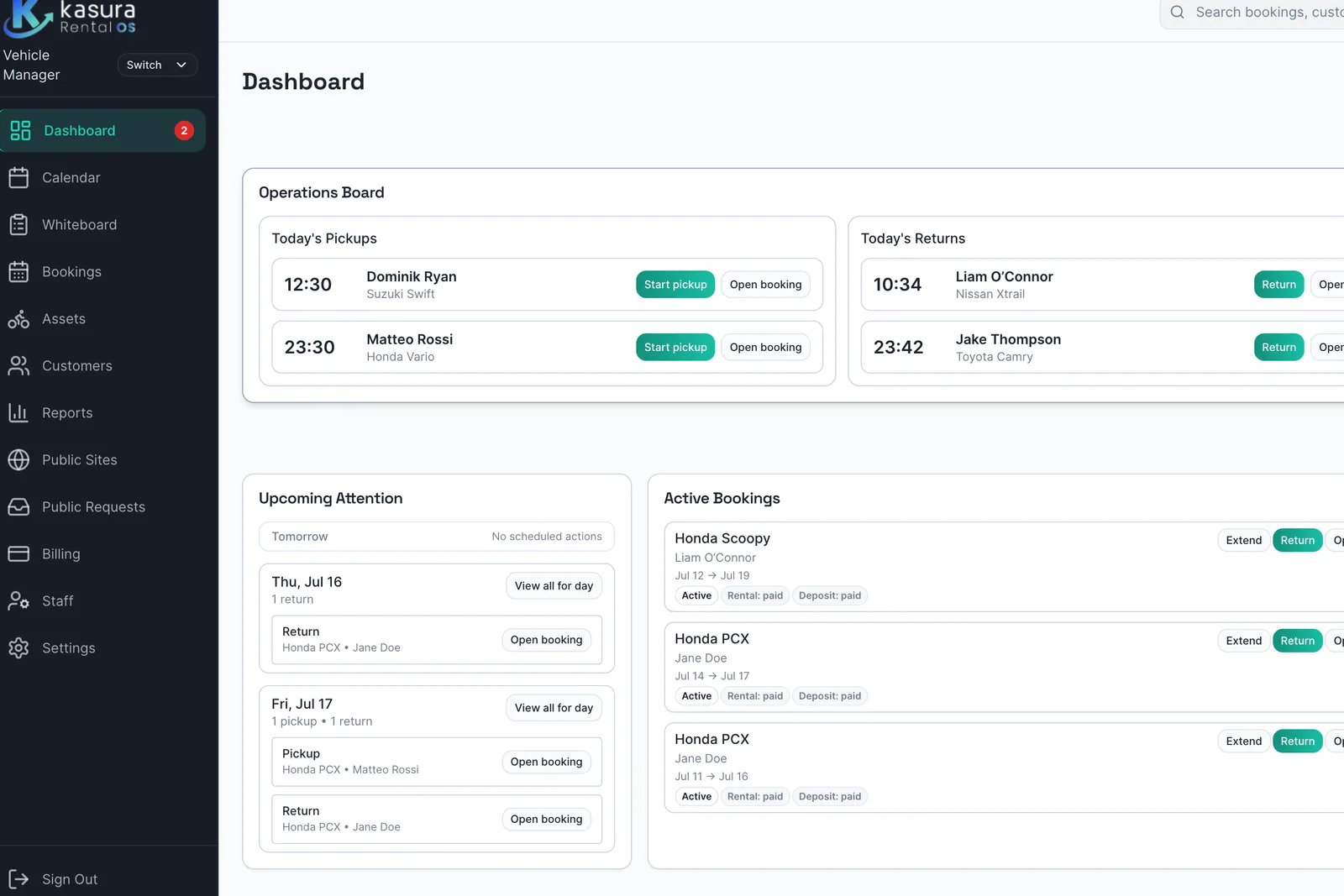Open Settings in the sidebar
The width and height of the screenshot is (1344, 896).
pos(102,647)
